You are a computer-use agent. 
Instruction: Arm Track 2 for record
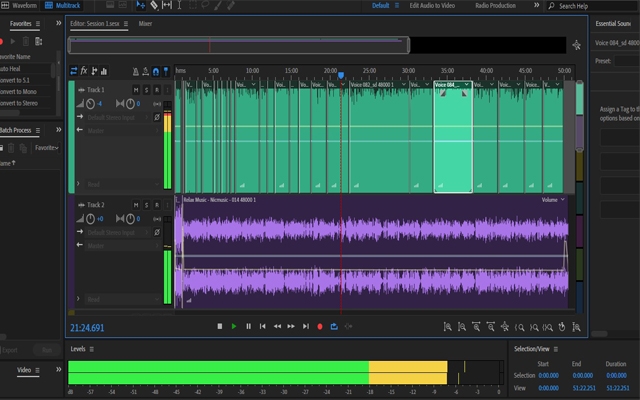point(157,205)
